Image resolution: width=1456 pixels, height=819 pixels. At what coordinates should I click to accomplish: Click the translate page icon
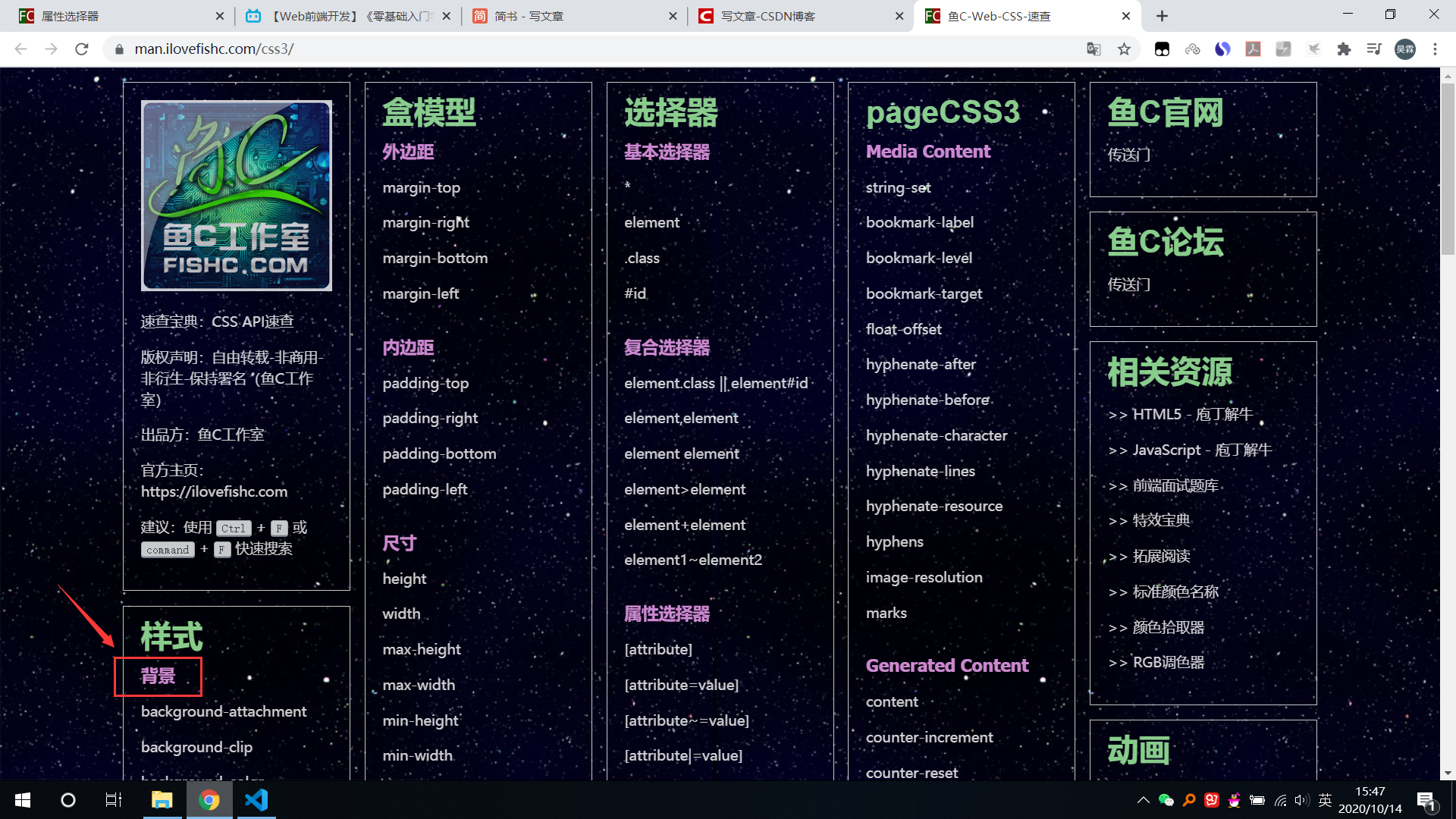[x=1094, y=49]
